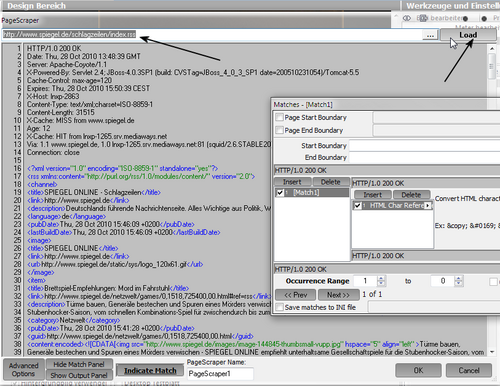Enable the Page End Boundary checkbox
The height and width of the screenshot is (386, 500).
tap(279, 130)
